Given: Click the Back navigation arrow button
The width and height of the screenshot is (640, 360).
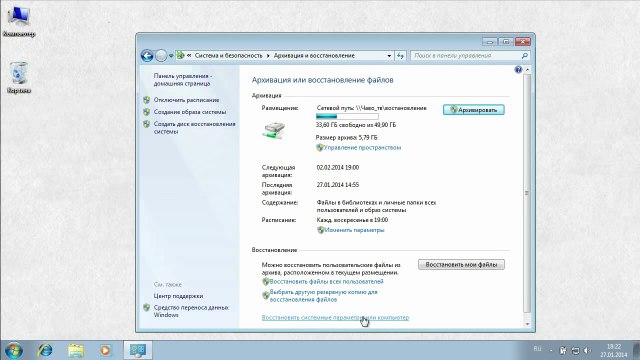Looking at the screenshot, I should pos(147,56).
